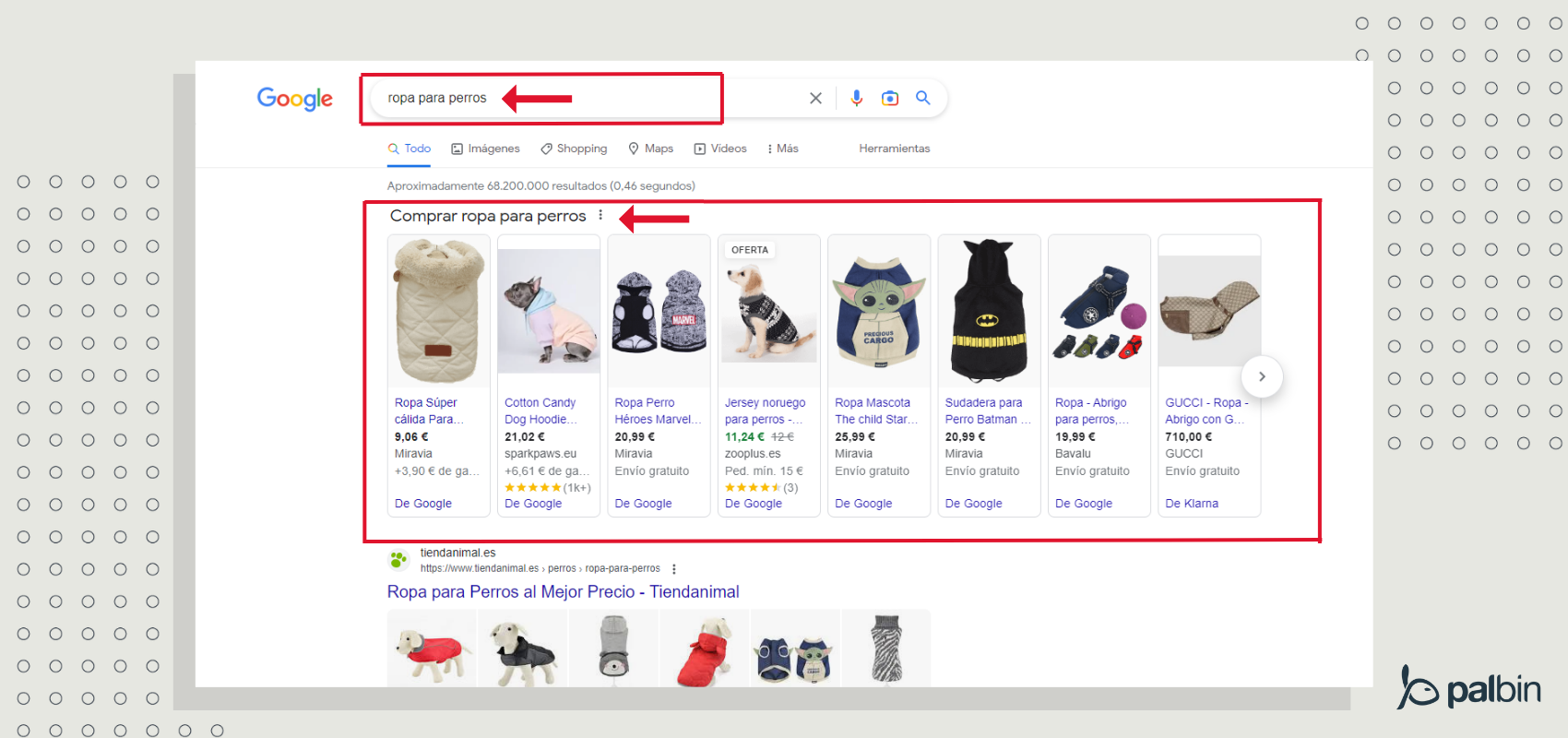Screen dimensions: 1568x738
Task: Click the tiendanimal.es paw favicon
Action: pyautogui.click(x=398, y=559)
